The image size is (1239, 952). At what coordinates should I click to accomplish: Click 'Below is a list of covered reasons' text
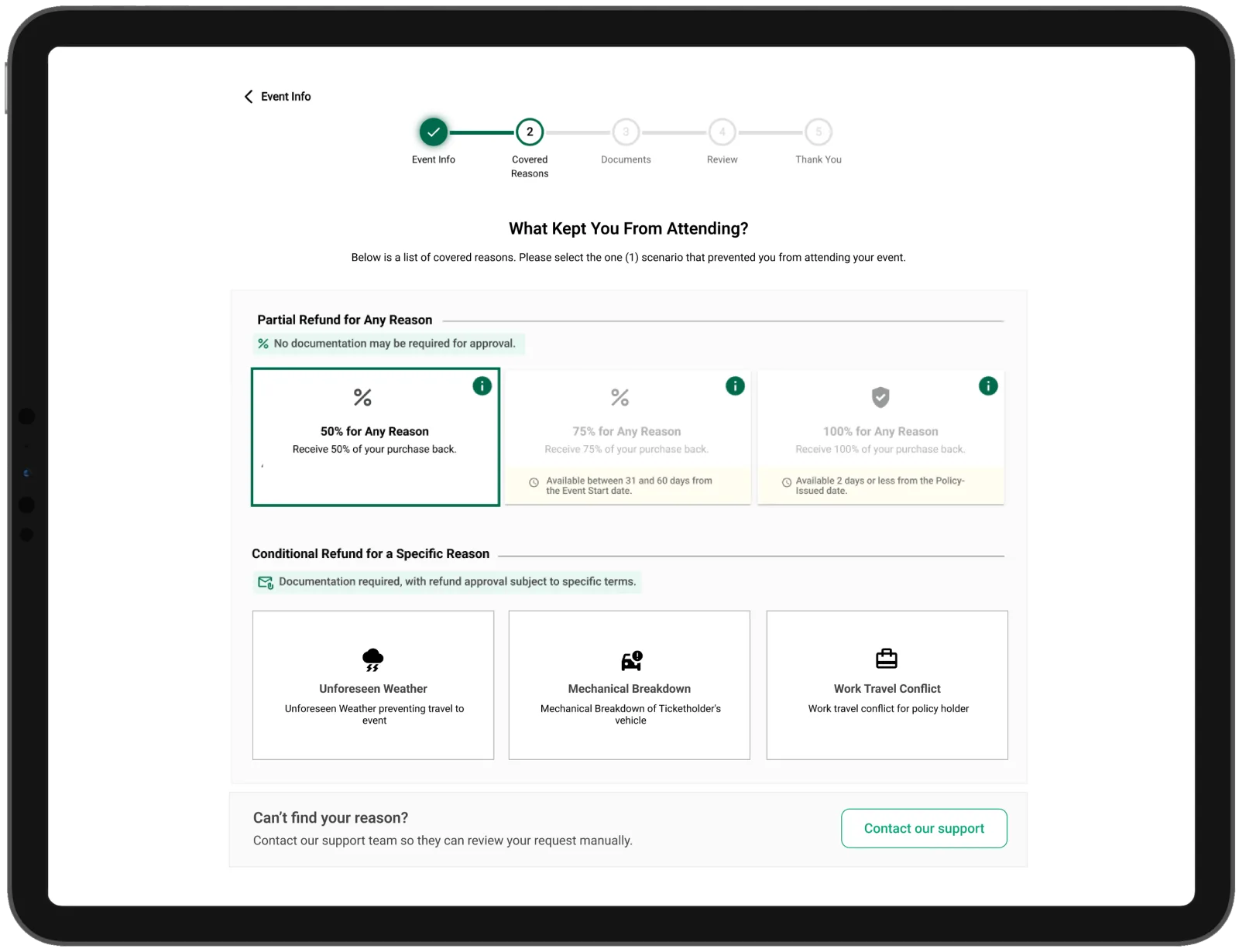[x=628, y=258]
